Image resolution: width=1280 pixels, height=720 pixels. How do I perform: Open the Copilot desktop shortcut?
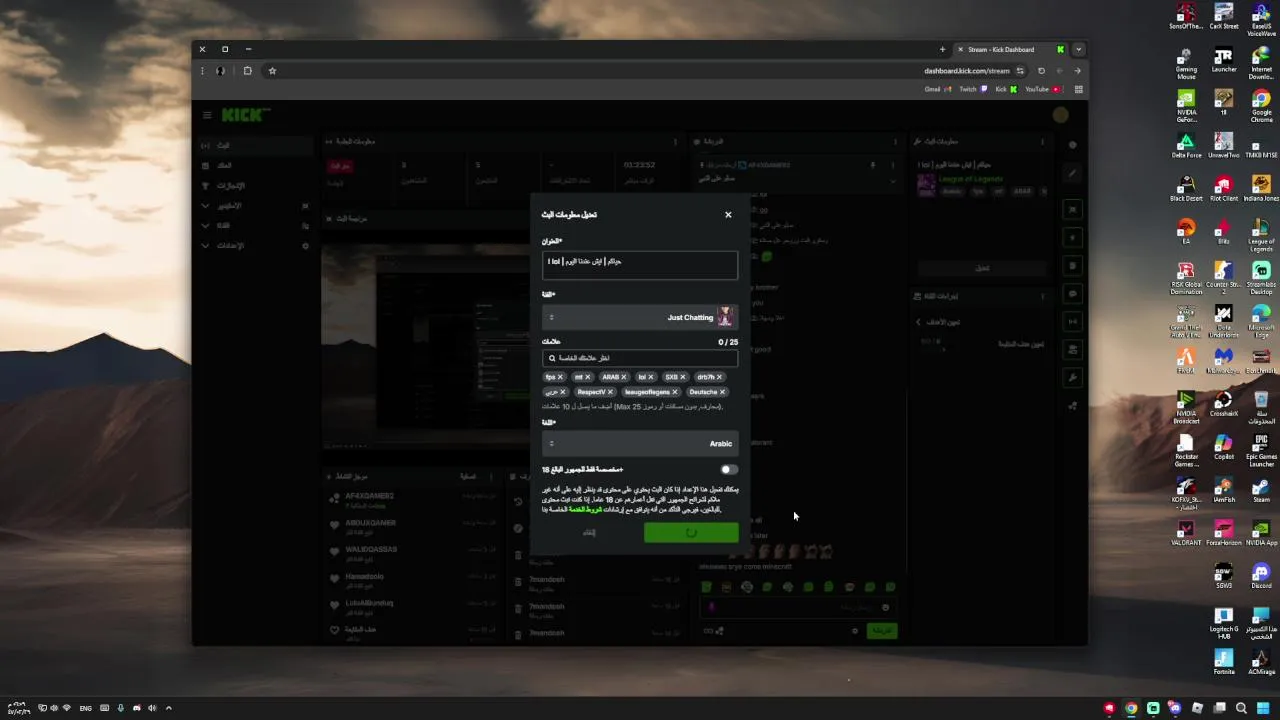point(1223,447)
